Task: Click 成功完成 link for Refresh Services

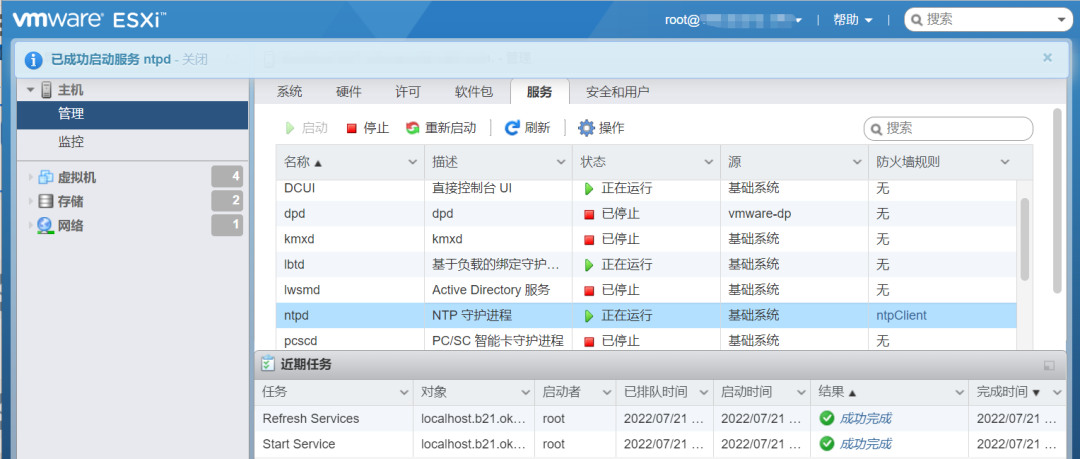Action: (x=866, y=418)
